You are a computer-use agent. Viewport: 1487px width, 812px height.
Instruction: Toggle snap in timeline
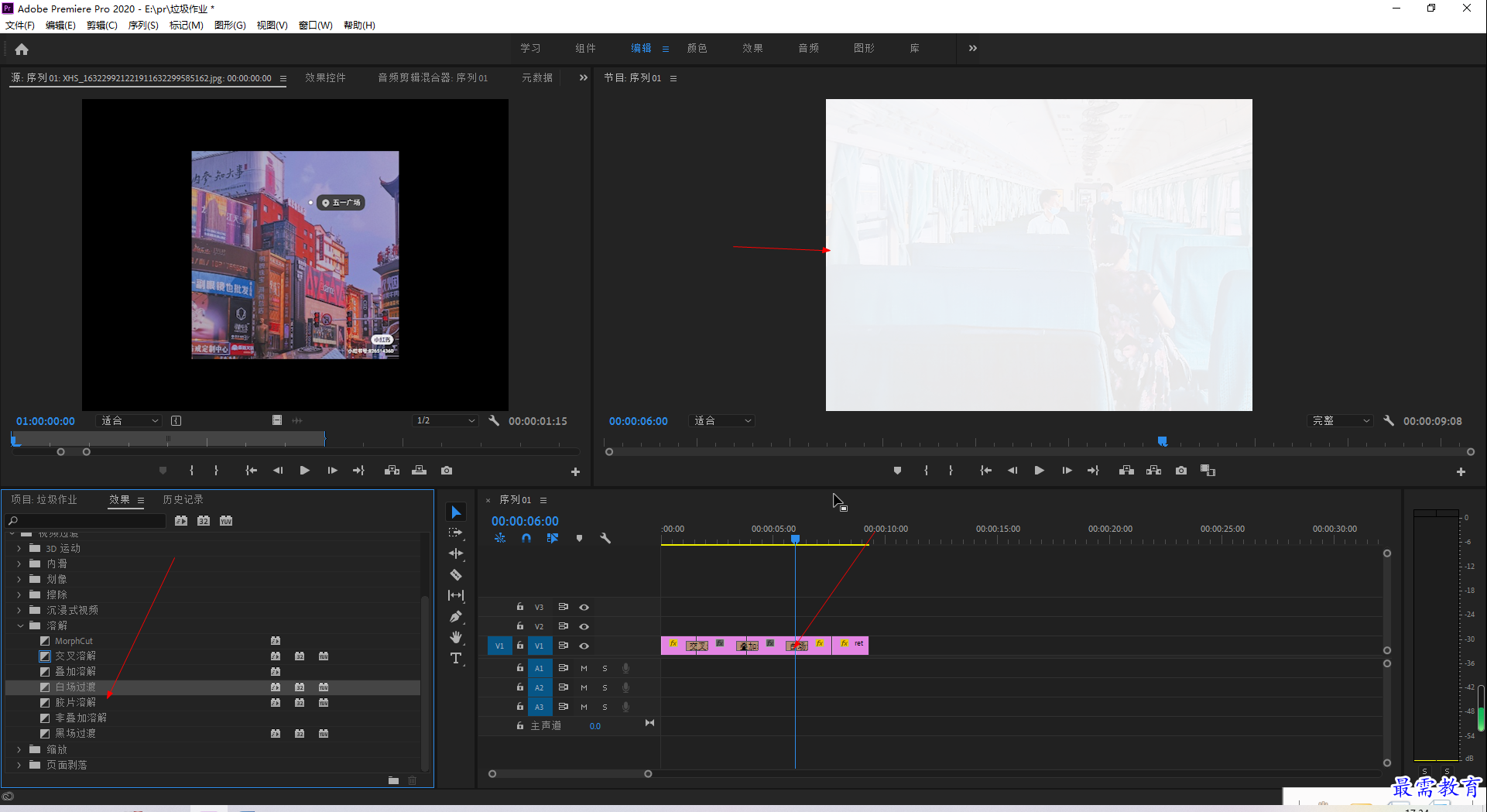click(526, 538)
